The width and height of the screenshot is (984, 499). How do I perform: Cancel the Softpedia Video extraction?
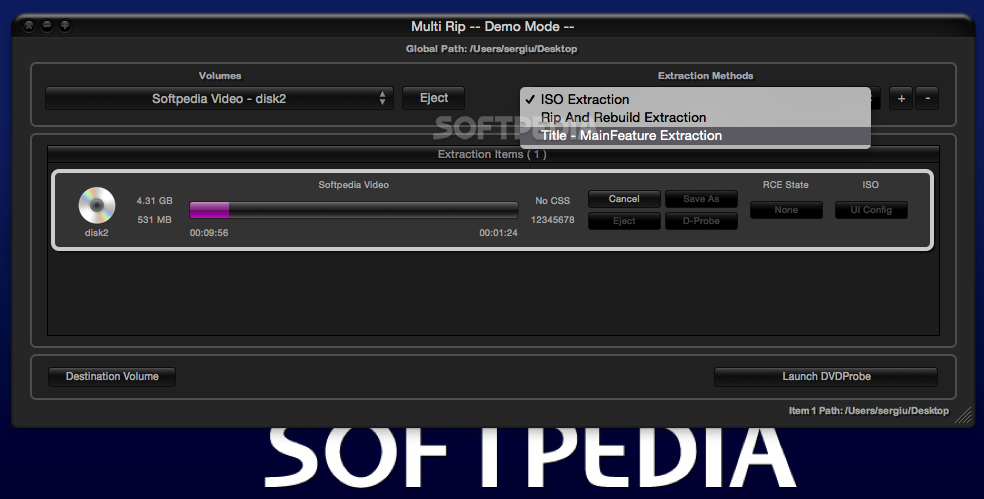pos(624,199)
